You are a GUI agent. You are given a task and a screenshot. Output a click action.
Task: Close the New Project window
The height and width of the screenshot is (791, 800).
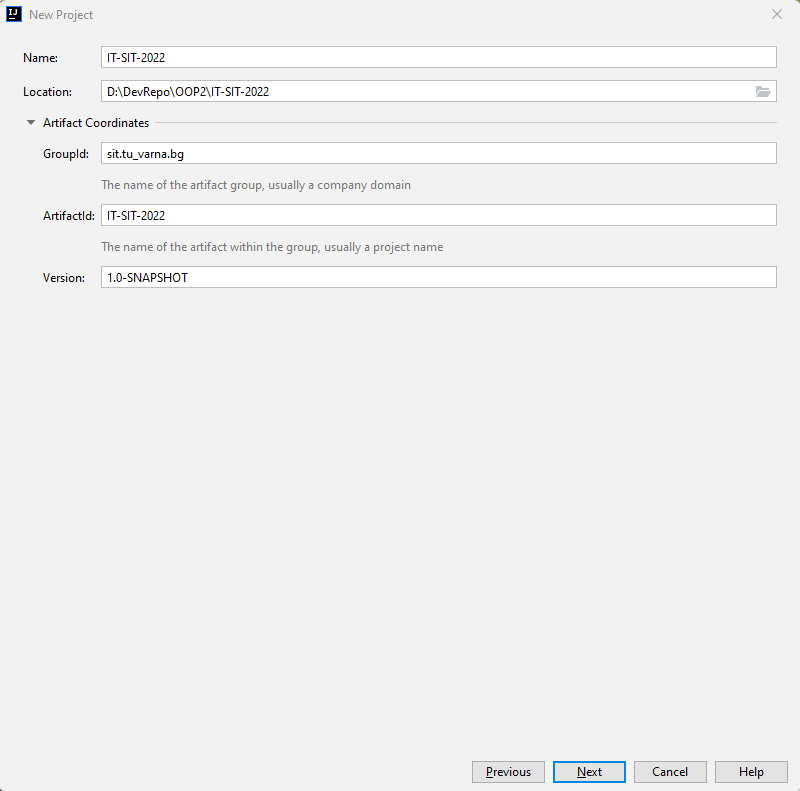(x=777, y=14)
